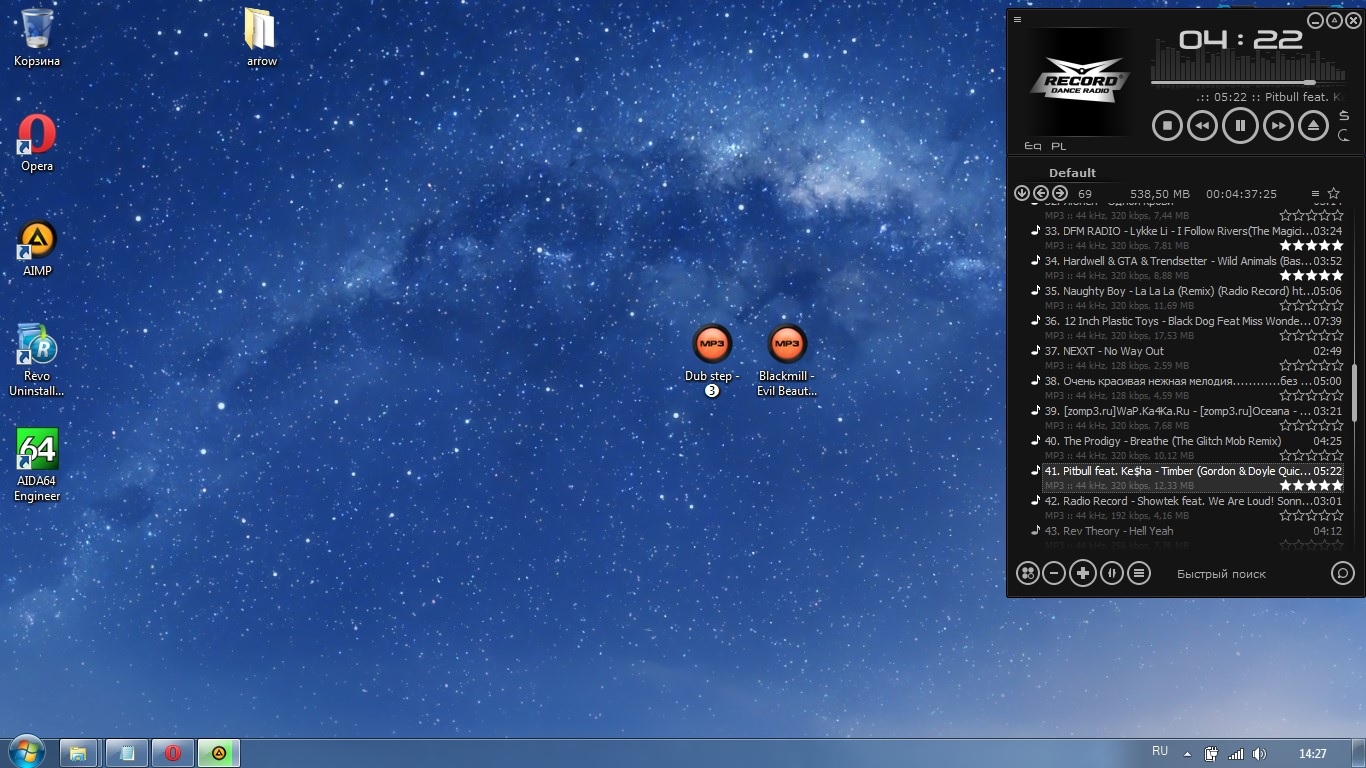Click the Record Dance Radio album art
Image resolution: width=1366 pixels, height=768 pixels.
[1079, 81]
